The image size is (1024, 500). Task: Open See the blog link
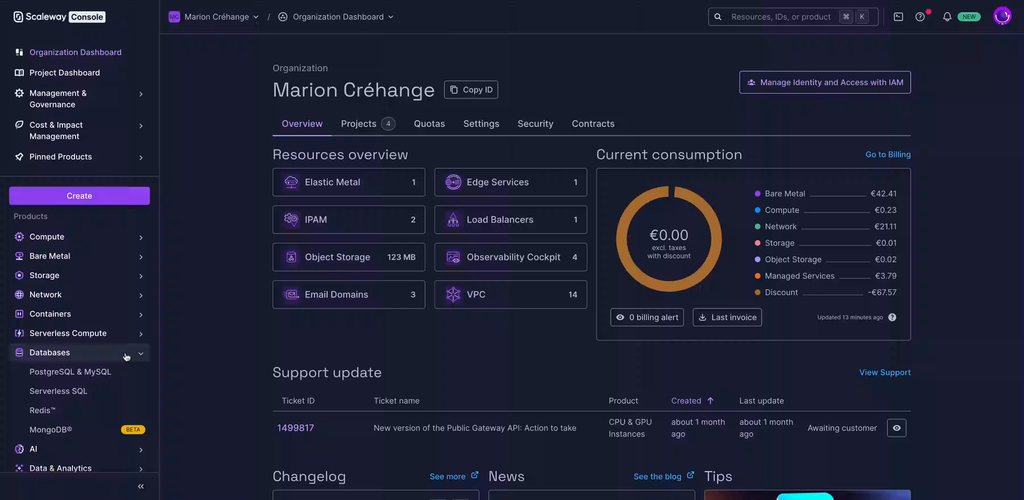click(664, 477)
